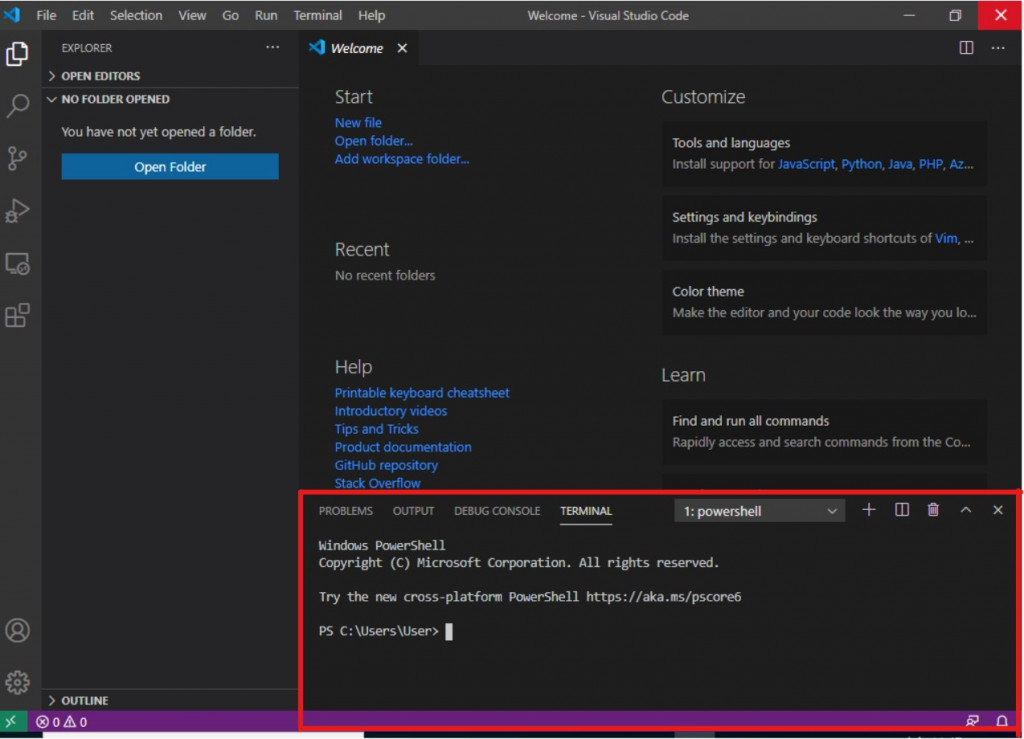Kill terminal with trash icon
This screenshot has width=1024, height=739.
933,510
